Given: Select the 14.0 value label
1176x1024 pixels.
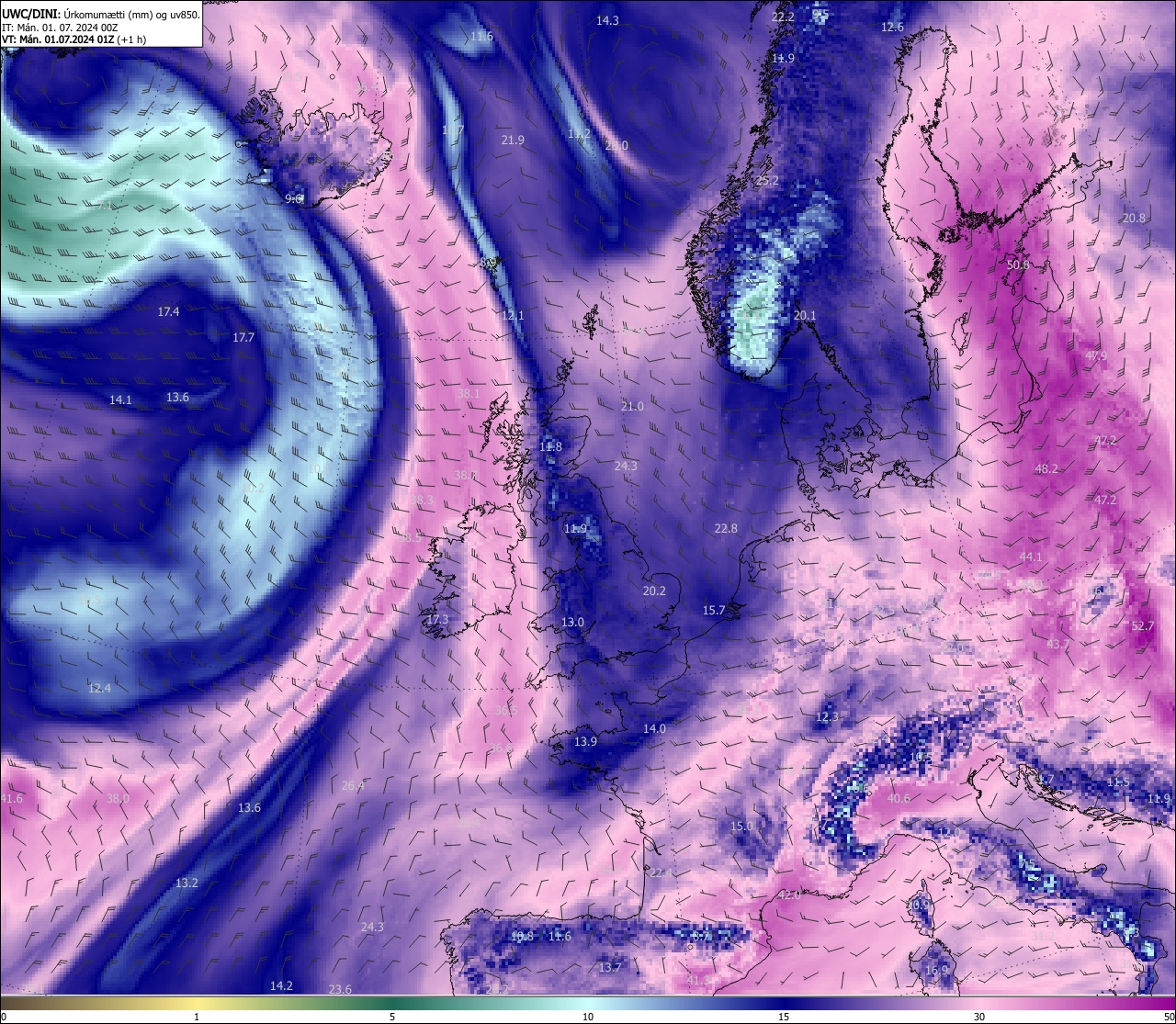Looking at the screenshot, I should 654,729.
